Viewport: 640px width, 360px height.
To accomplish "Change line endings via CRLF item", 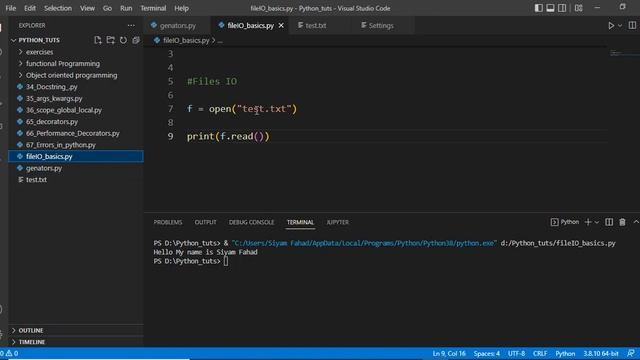I will pos(540,353).
